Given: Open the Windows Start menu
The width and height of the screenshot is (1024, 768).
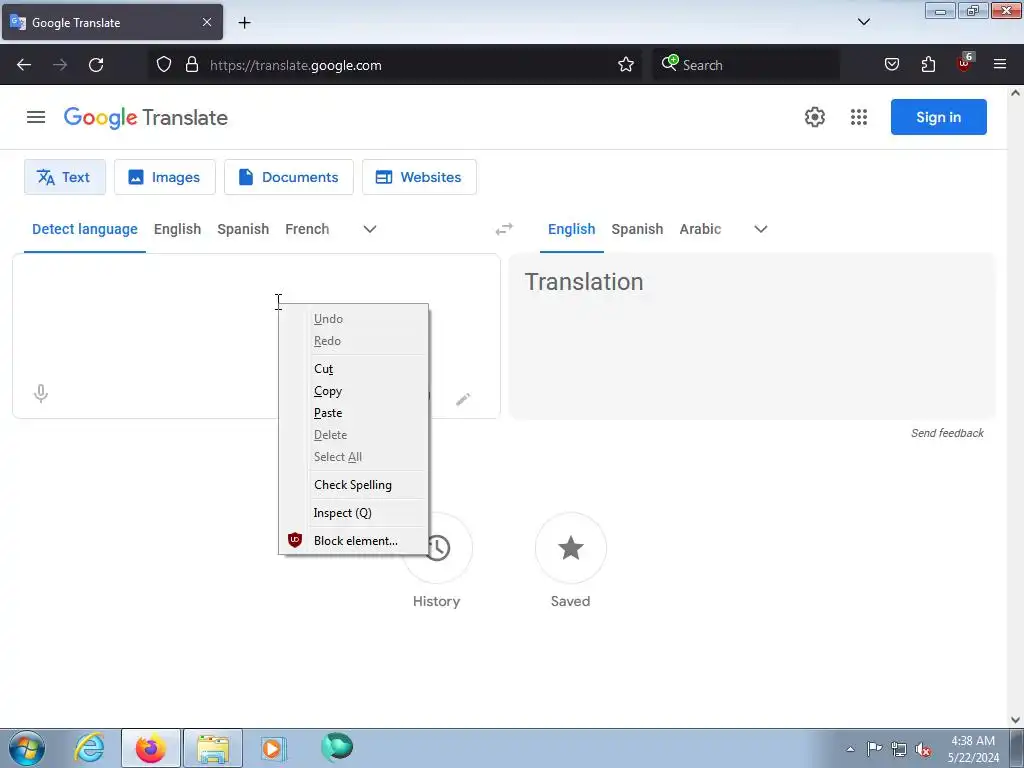Looking at the screenshot, I should [x=27, y=748].
